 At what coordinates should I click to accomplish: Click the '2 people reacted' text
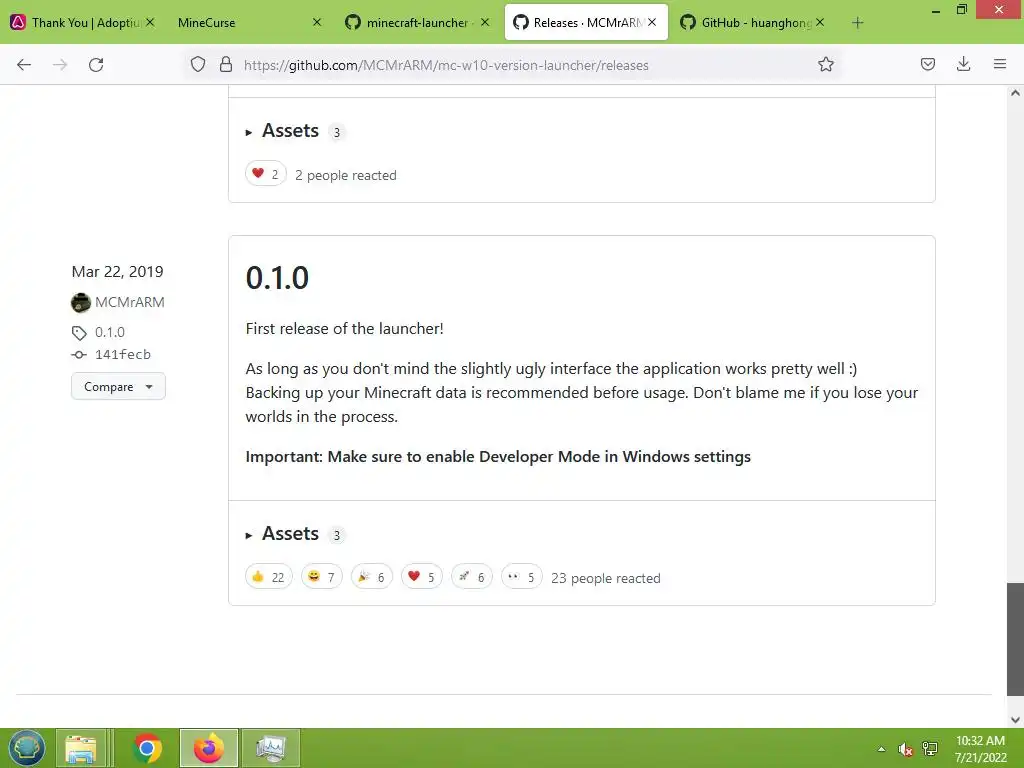[x=345, y=175]
